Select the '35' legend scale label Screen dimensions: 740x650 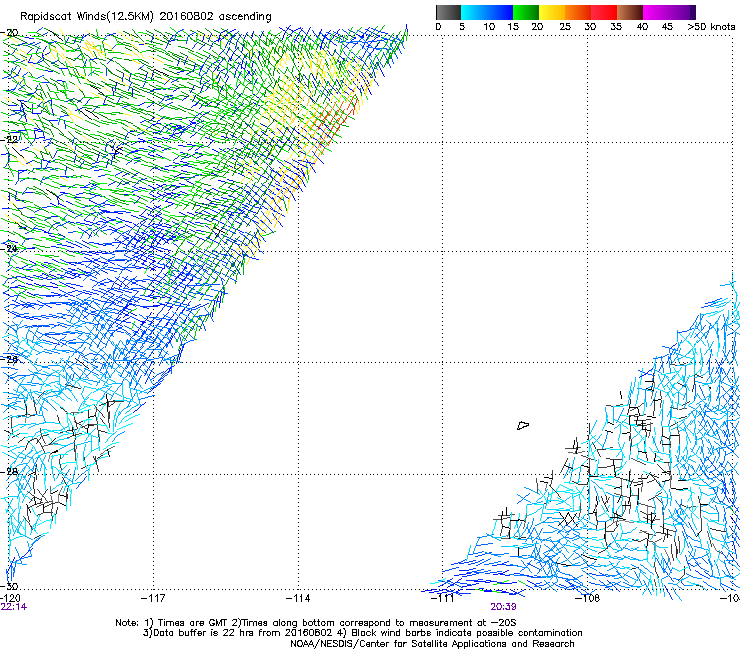pos(616,27)
